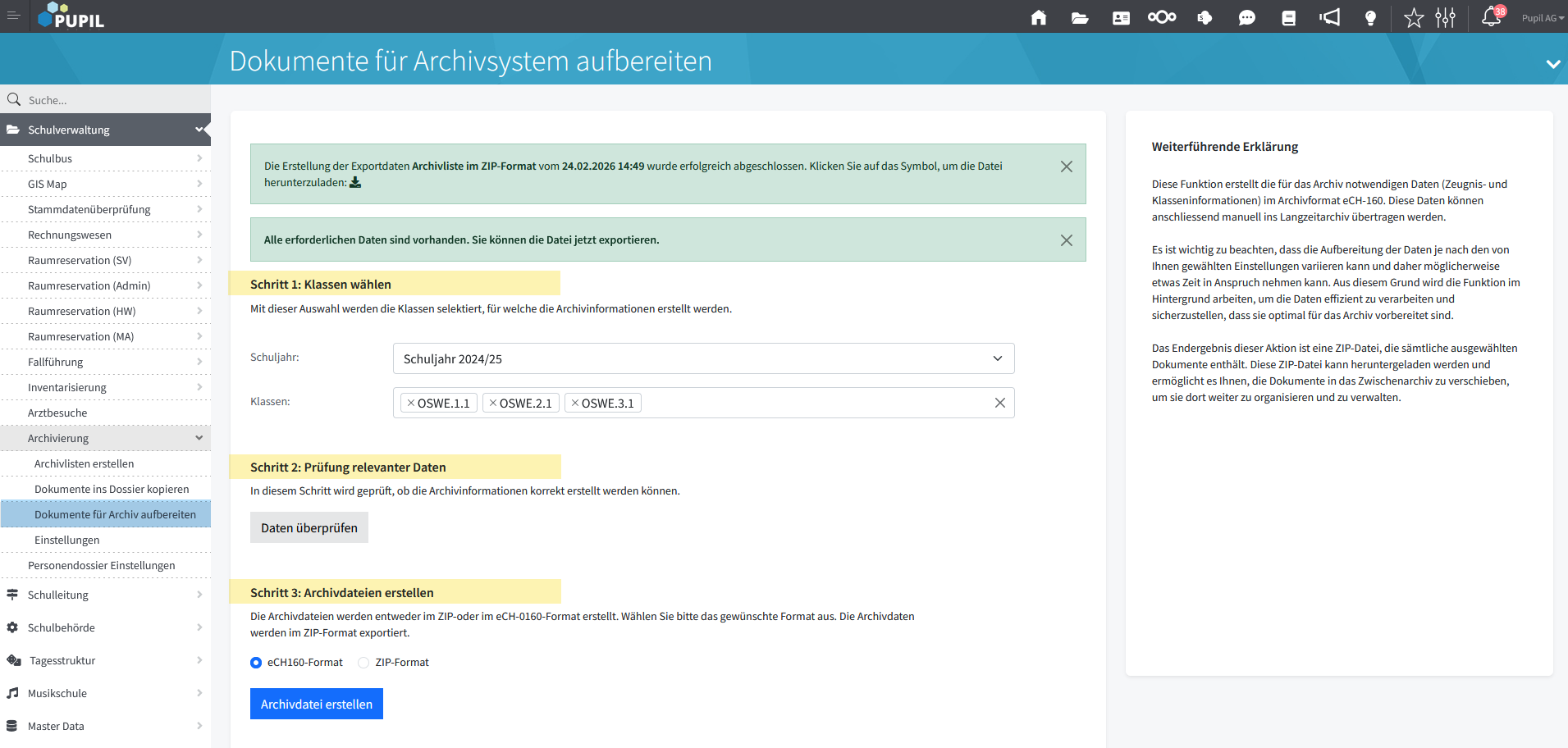The width and height of the screenshot is (1568, 748).
Task: Open the favorites star icon
Action: coord(1413,17)
